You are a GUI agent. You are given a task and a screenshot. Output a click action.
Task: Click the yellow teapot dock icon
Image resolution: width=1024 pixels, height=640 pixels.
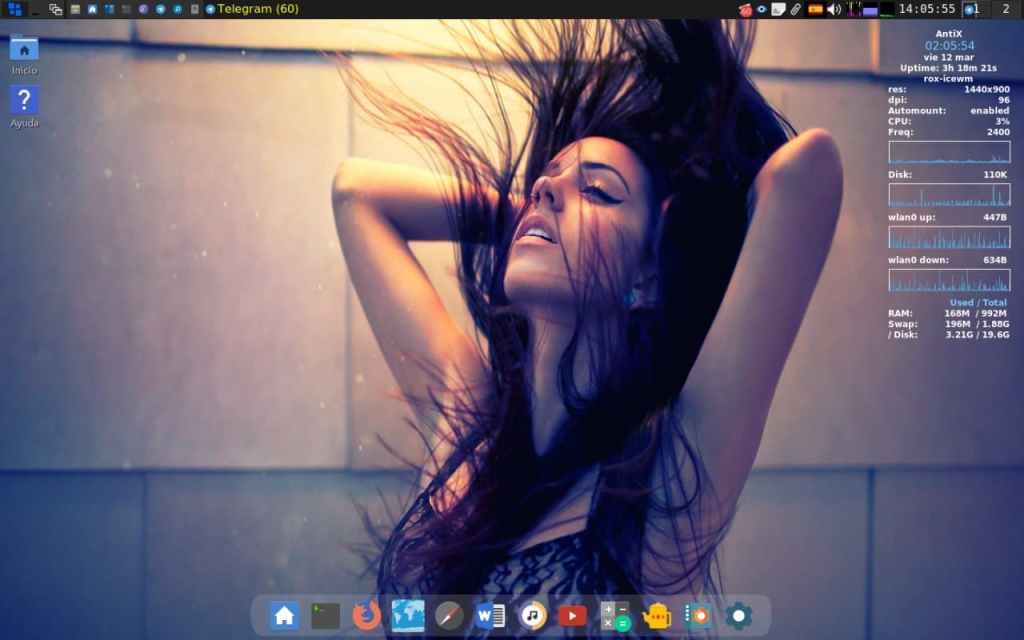(656, 615)
